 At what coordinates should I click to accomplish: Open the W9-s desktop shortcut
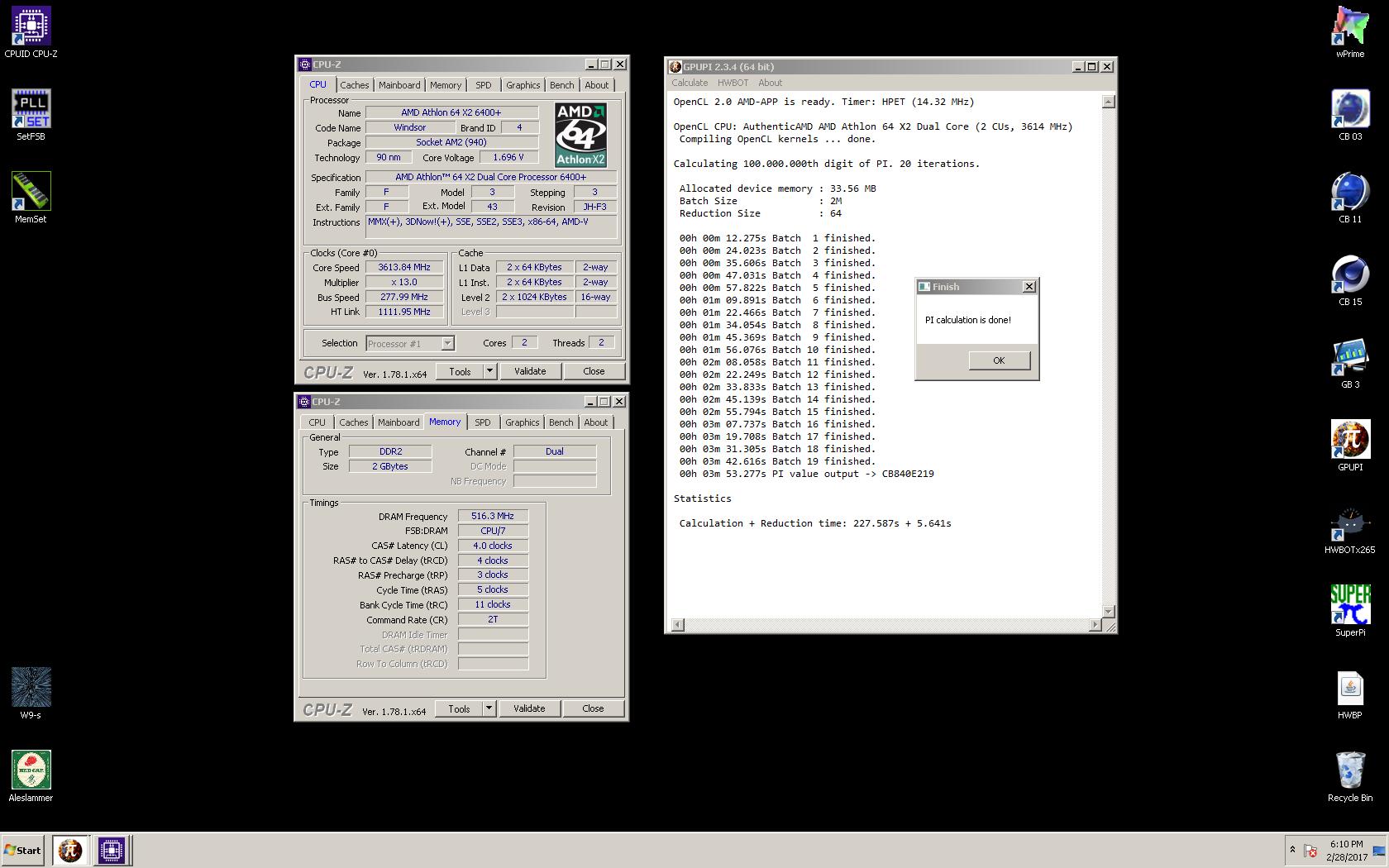pos(31,694)
